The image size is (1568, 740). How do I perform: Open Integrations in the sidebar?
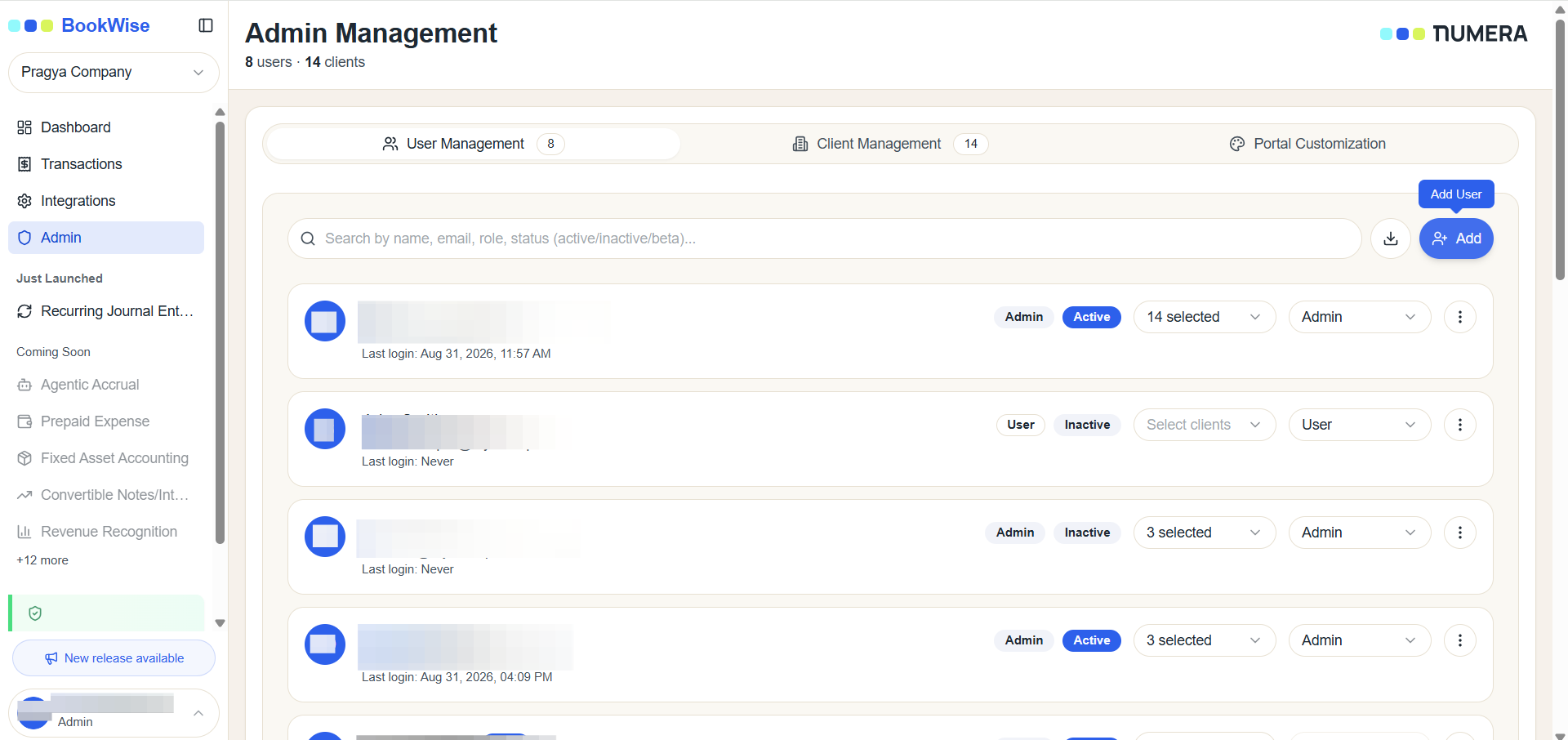106,201
